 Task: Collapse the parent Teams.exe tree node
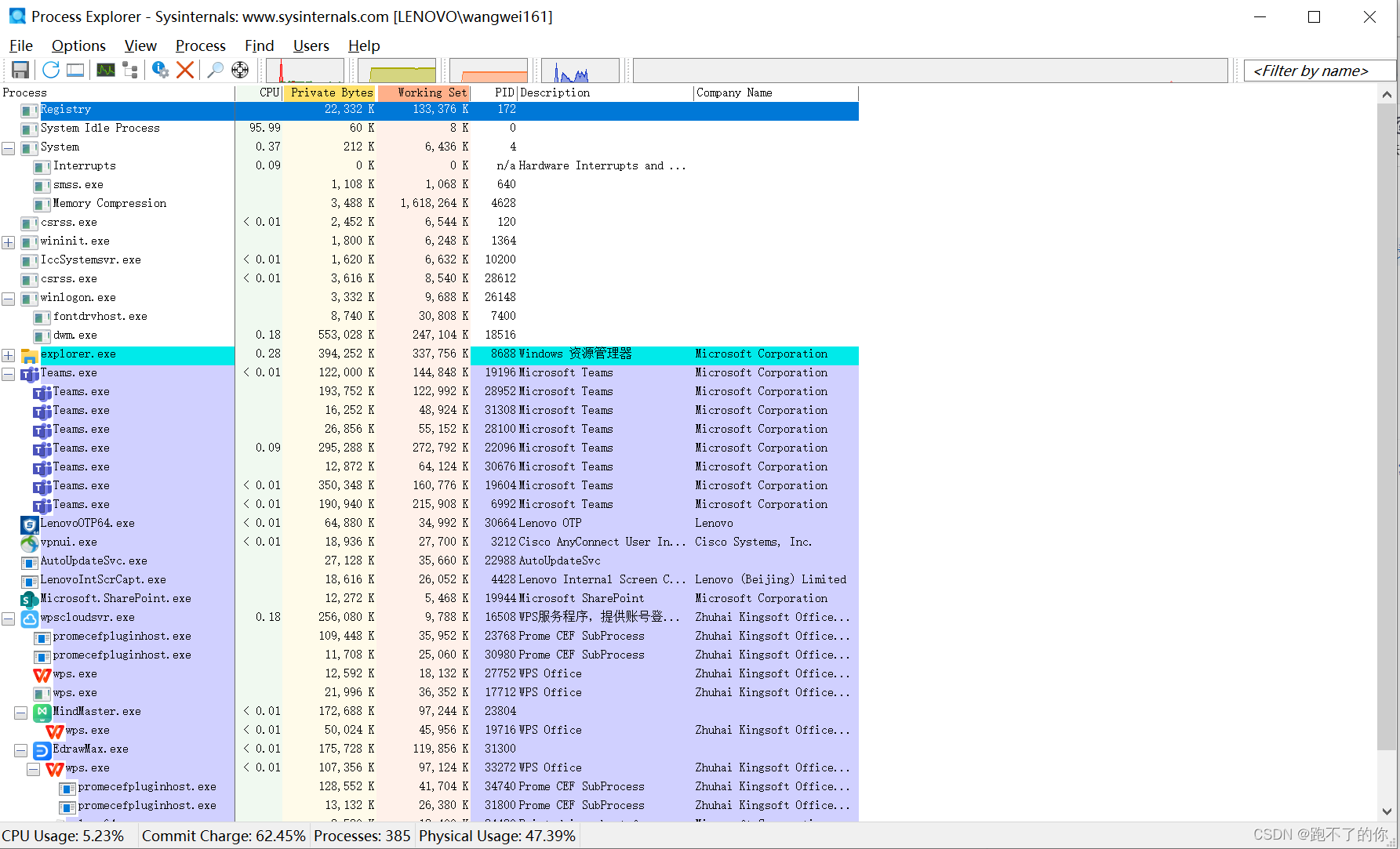click(9, 374)
